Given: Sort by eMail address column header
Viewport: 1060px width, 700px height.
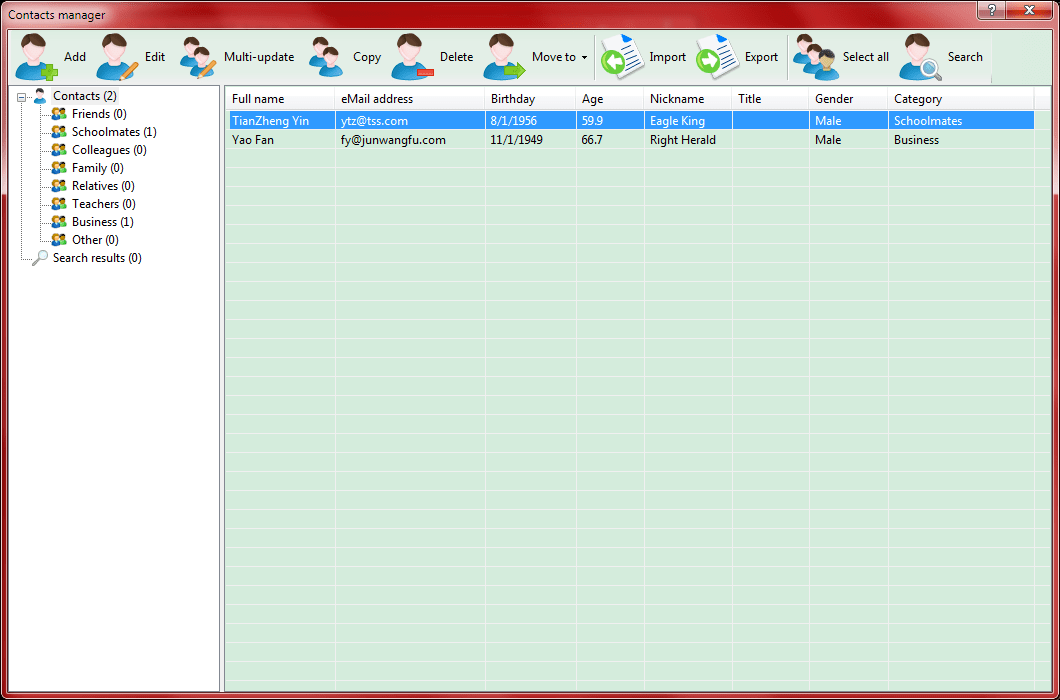Looking at the screenshot, I should [410, 99].
